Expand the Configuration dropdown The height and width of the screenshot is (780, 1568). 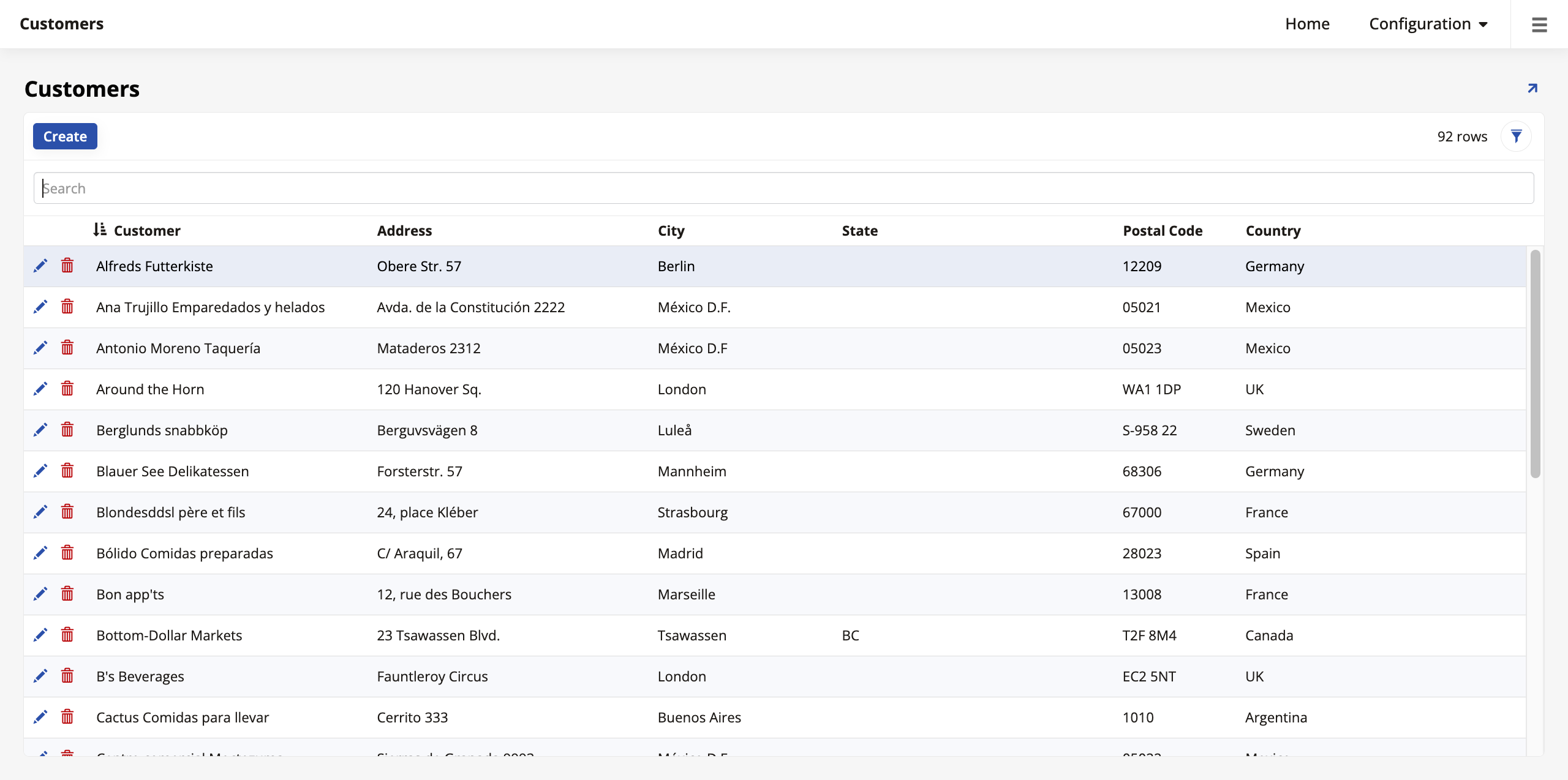click(x=1428, y=24)
